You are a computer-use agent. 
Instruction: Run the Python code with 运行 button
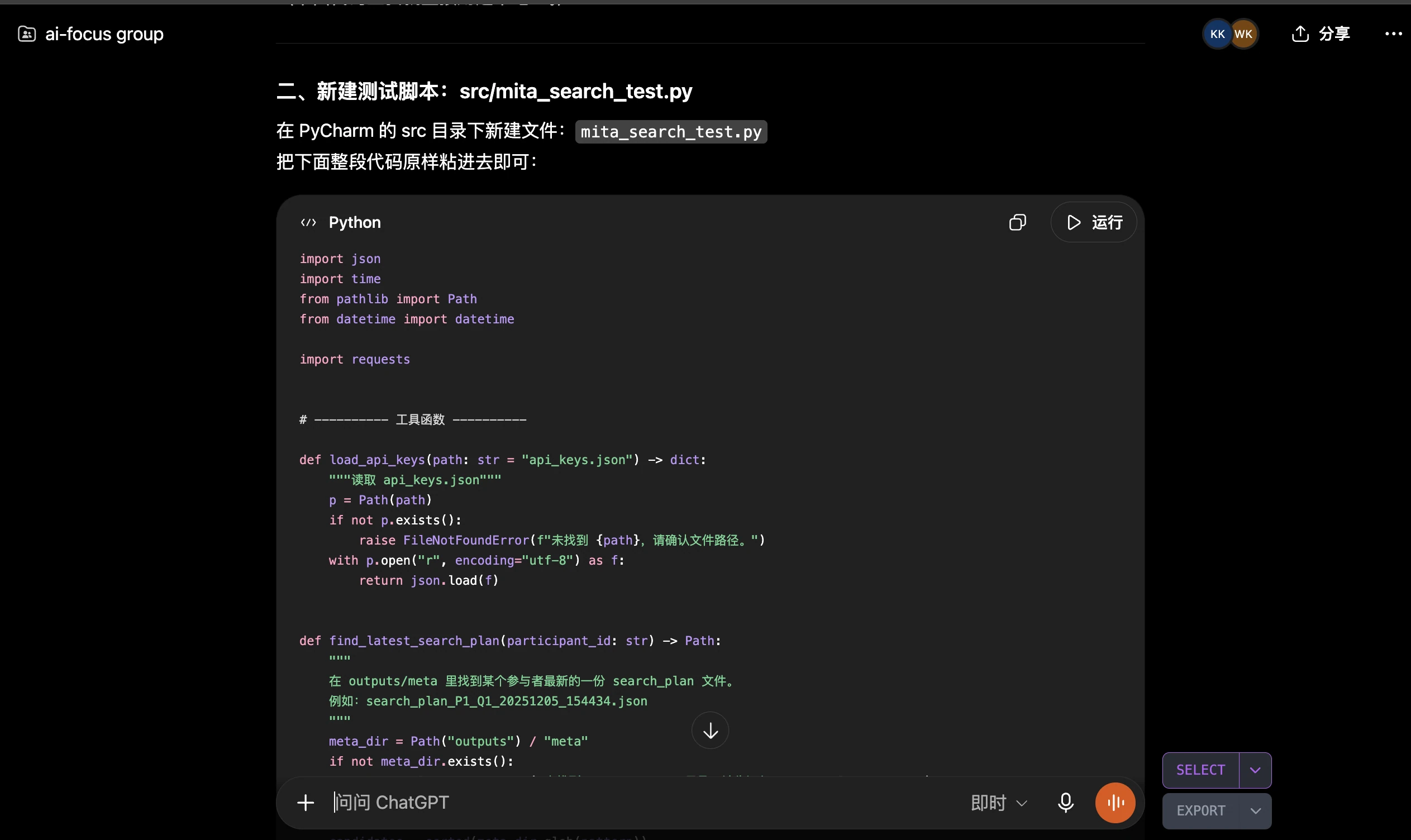click(1094, 222)
